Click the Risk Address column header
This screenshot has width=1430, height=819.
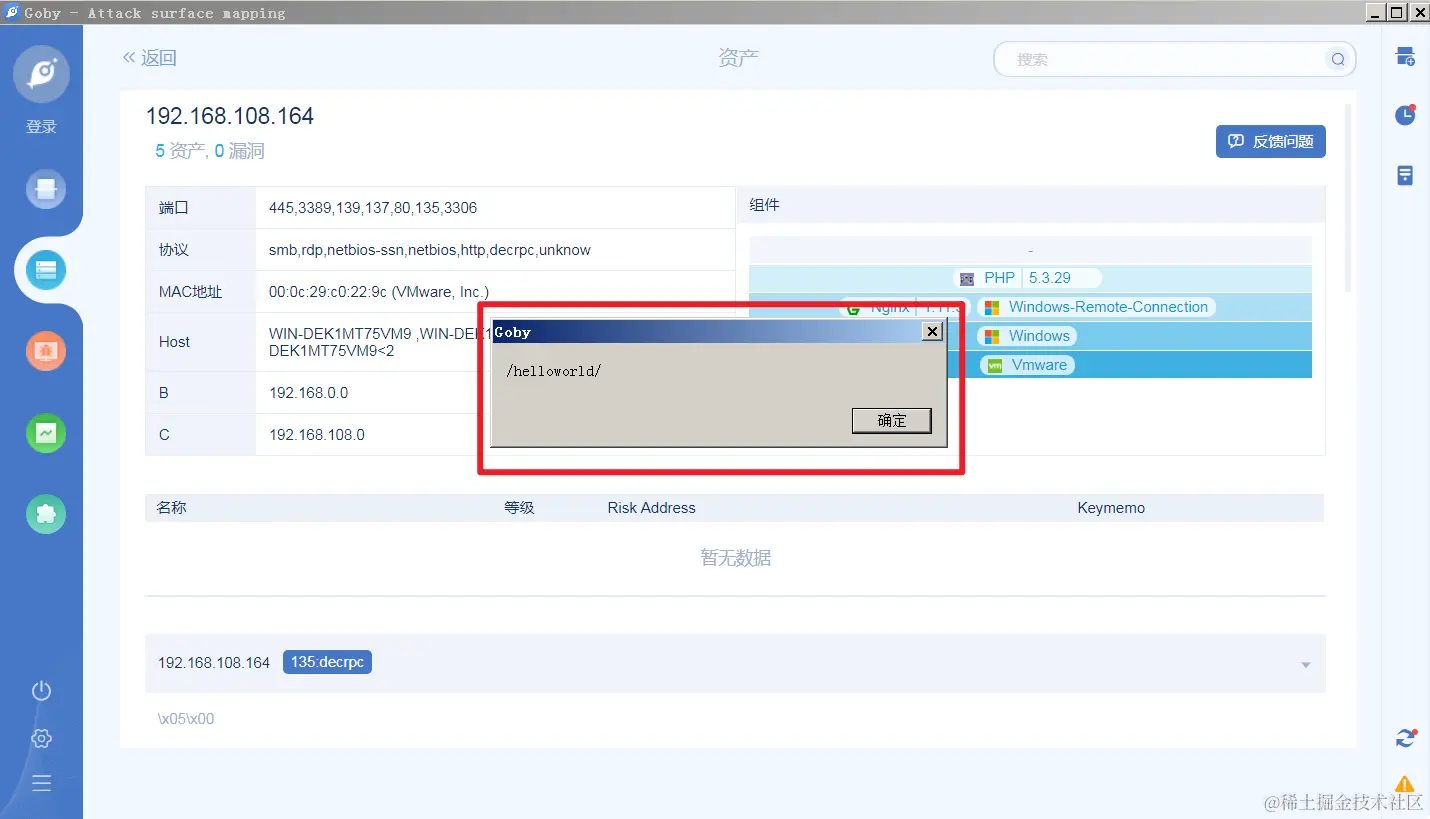651,508
